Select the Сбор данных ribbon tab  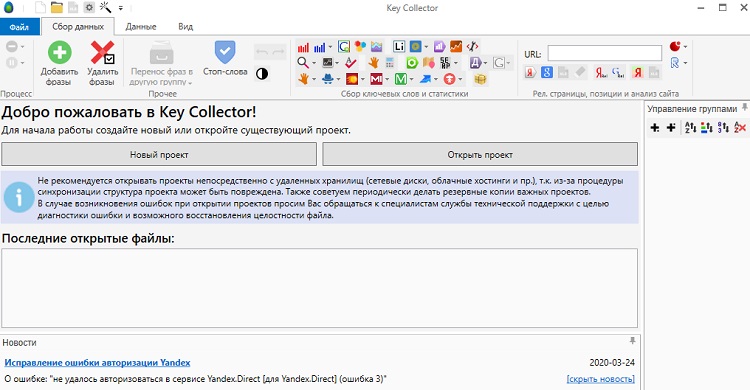(x=78, y=27)
